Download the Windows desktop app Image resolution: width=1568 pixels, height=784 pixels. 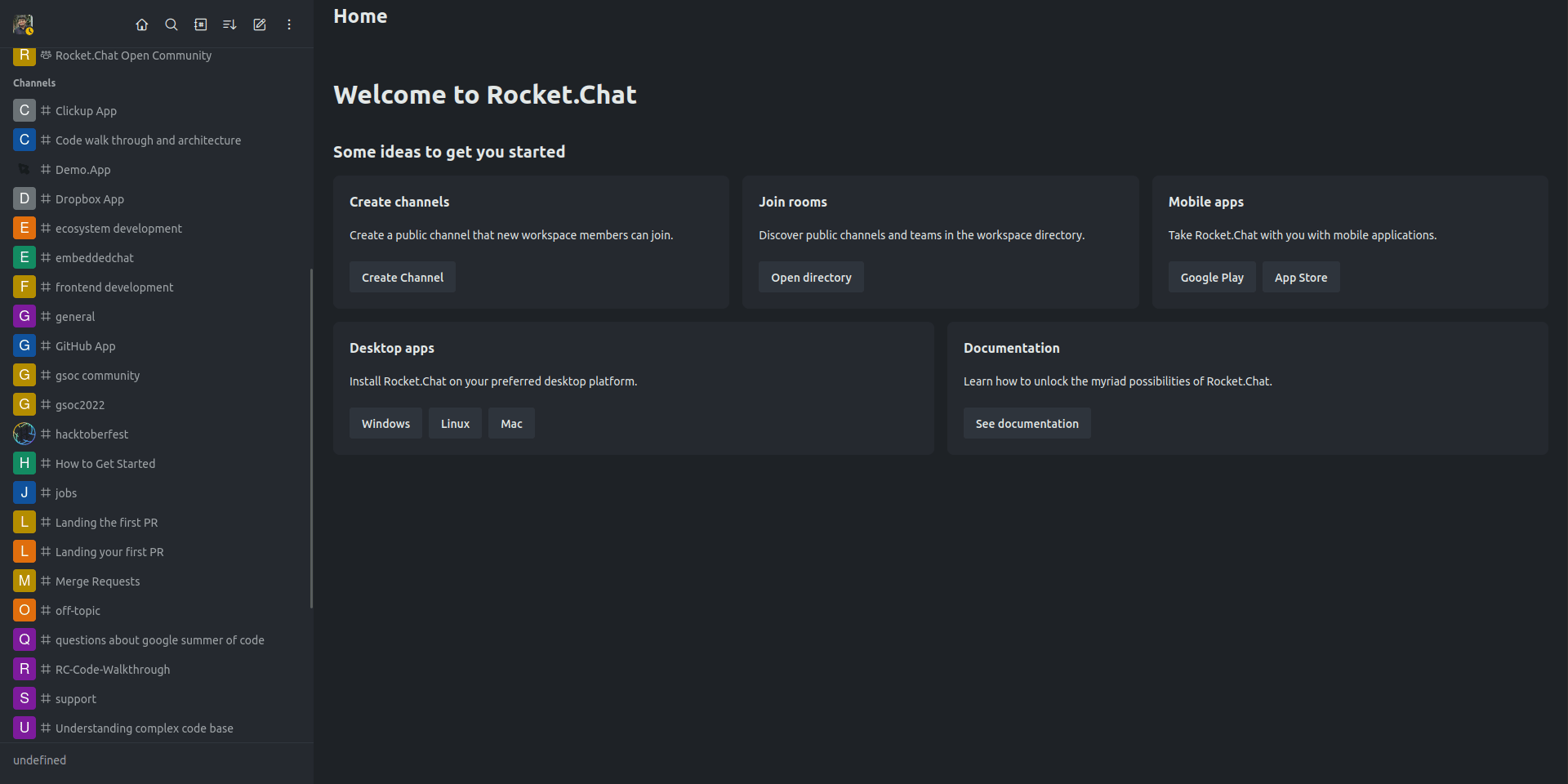click(385, 423)
